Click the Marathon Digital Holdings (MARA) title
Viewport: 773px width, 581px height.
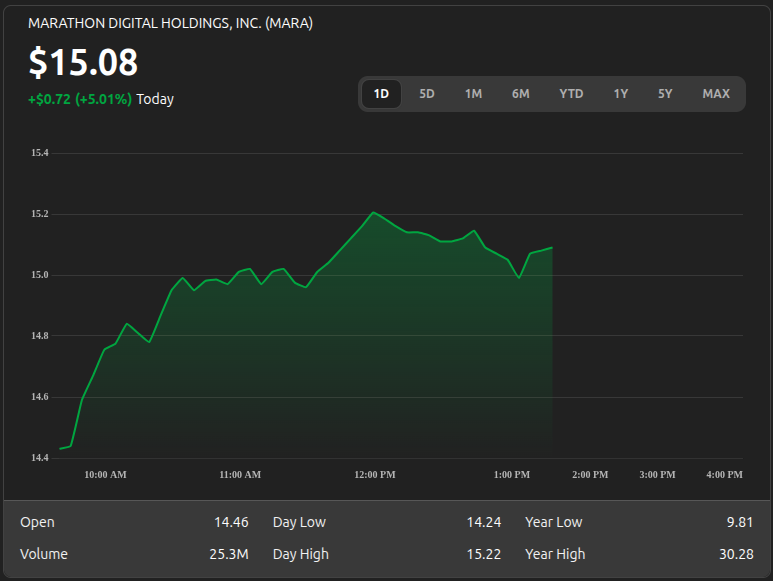tap(171, 23)
